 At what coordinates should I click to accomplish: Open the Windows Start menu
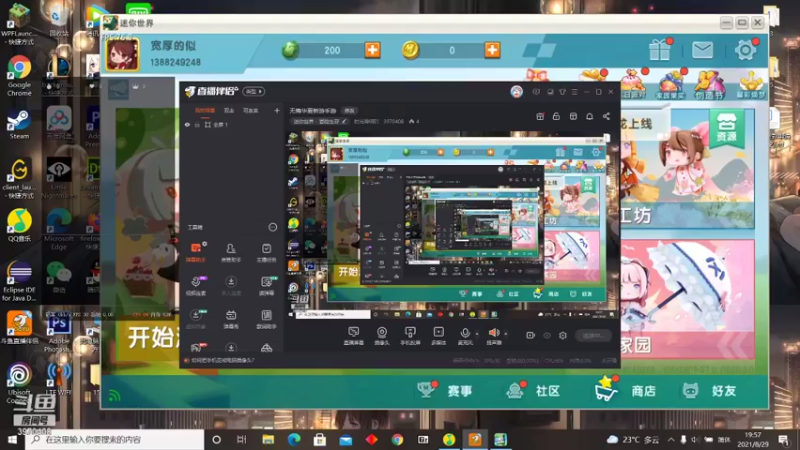click(12, 439)
